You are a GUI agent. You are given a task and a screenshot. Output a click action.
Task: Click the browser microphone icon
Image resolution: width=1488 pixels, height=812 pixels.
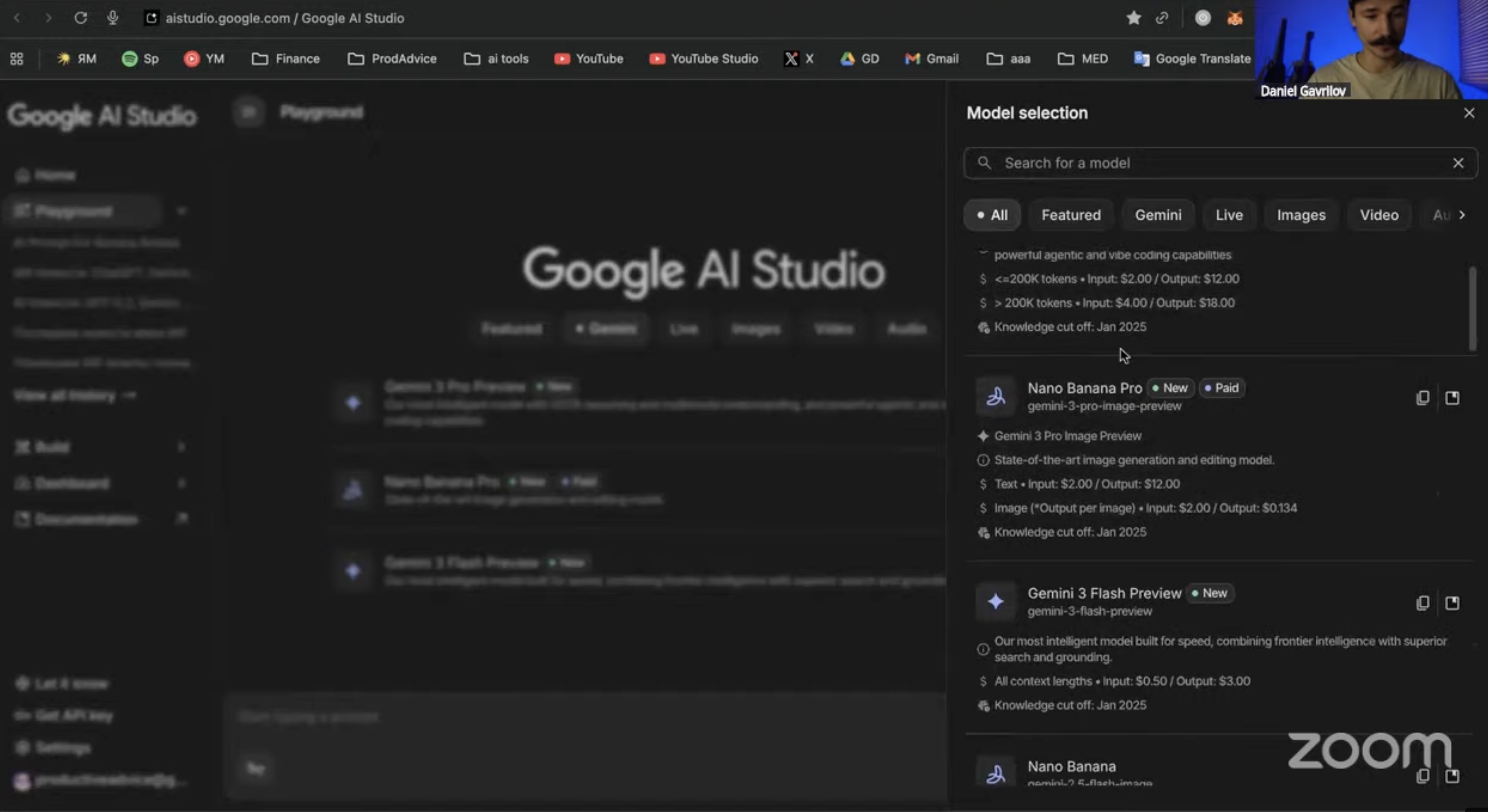pos(112,18)
